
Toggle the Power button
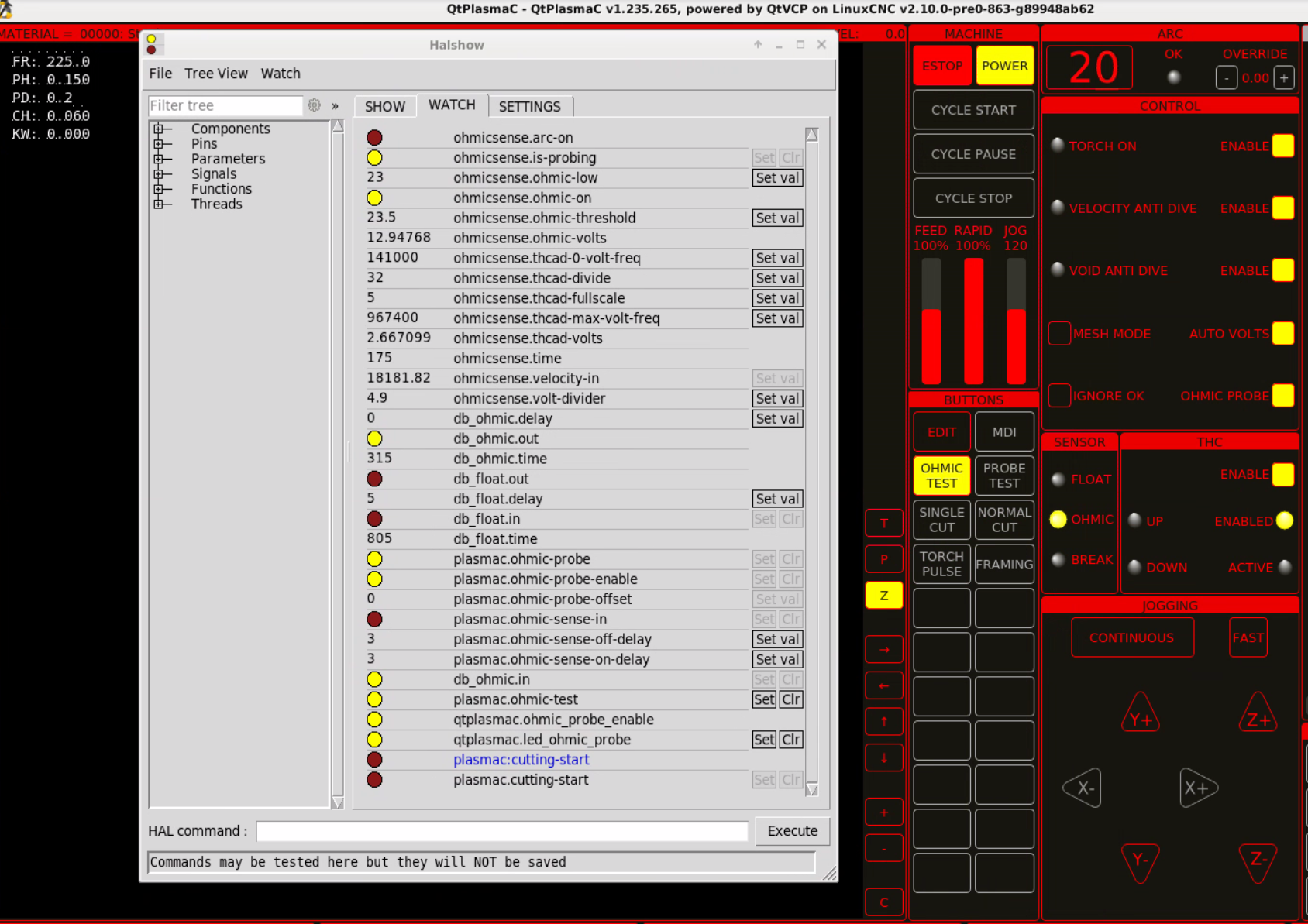click(1004, 66)
